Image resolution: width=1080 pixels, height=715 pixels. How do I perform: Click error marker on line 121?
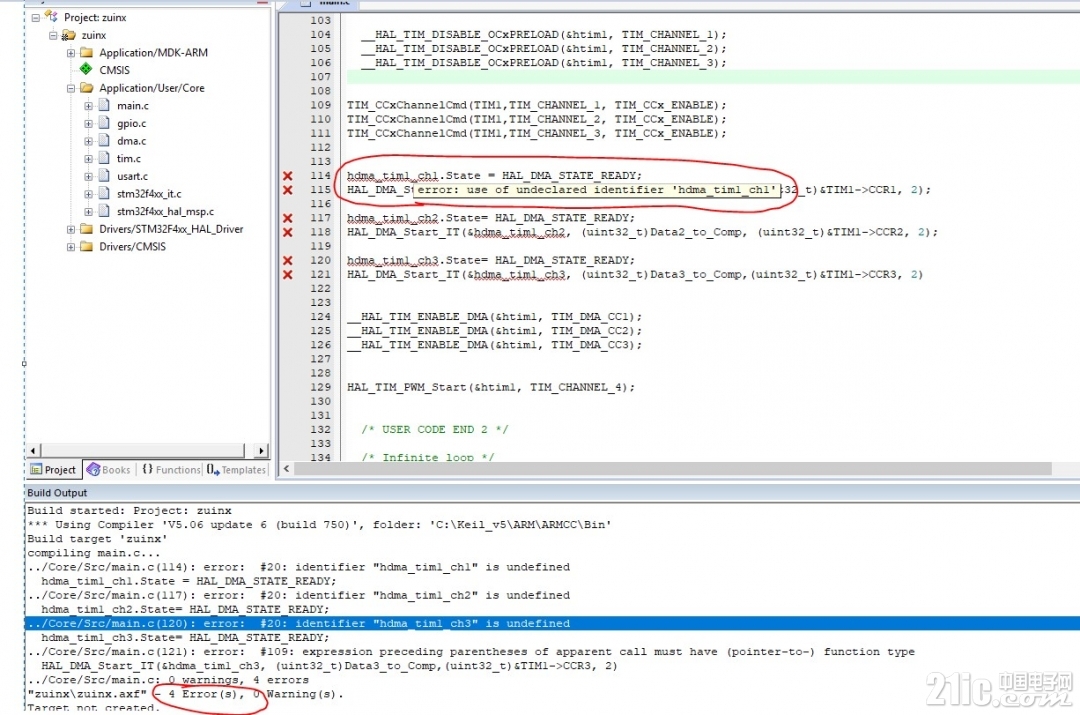pos(288,274)
